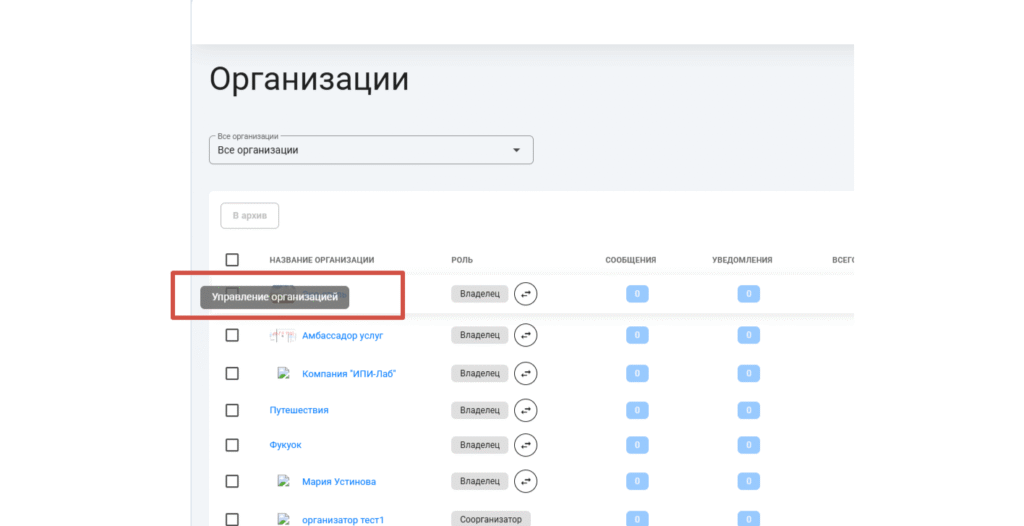Screen dimensions: 1024x526
Task: Check the Мария Устинова row checkbox
Action: click(232, 482)
